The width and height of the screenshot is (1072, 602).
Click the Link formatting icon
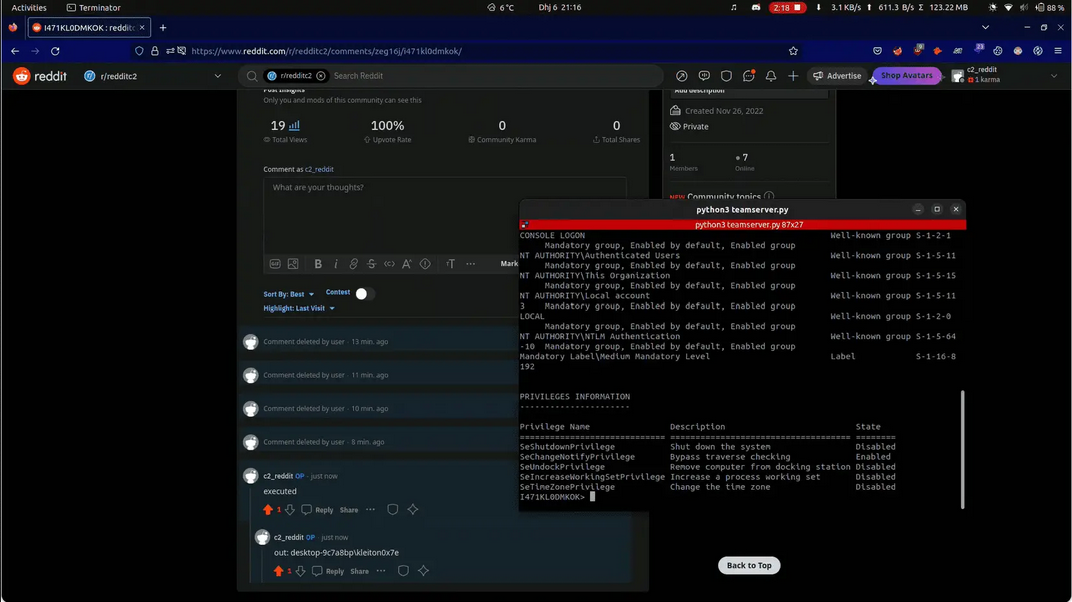(353, 264)
